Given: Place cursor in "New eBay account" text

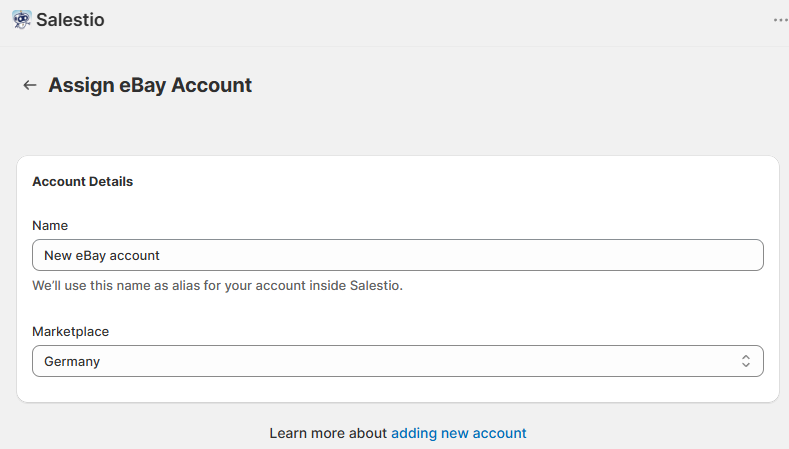Looking at the screenshot, I should coord(102,255).
